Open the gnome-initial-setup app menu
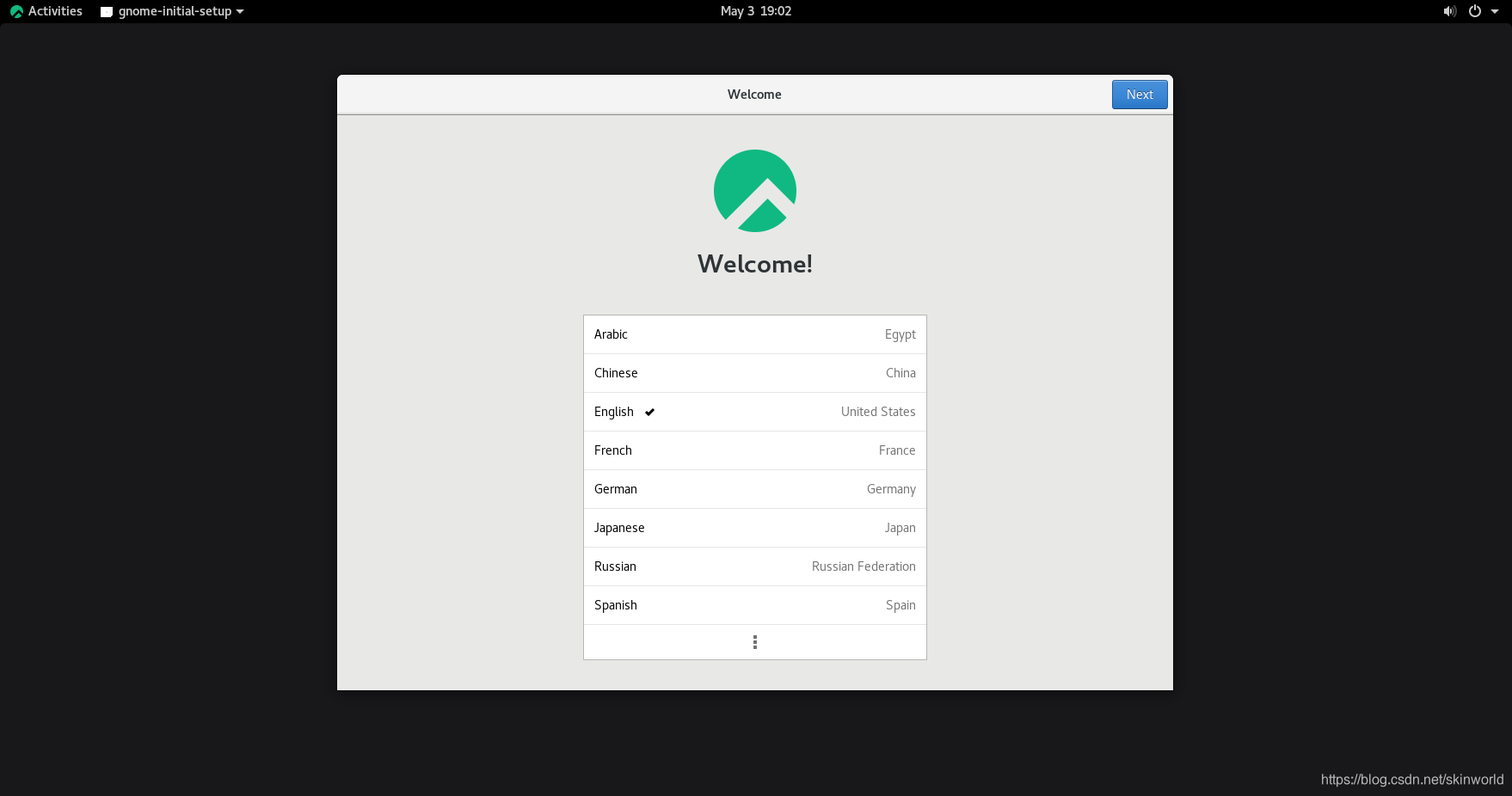Screen dimensions: 1512x796 [172, 11]
